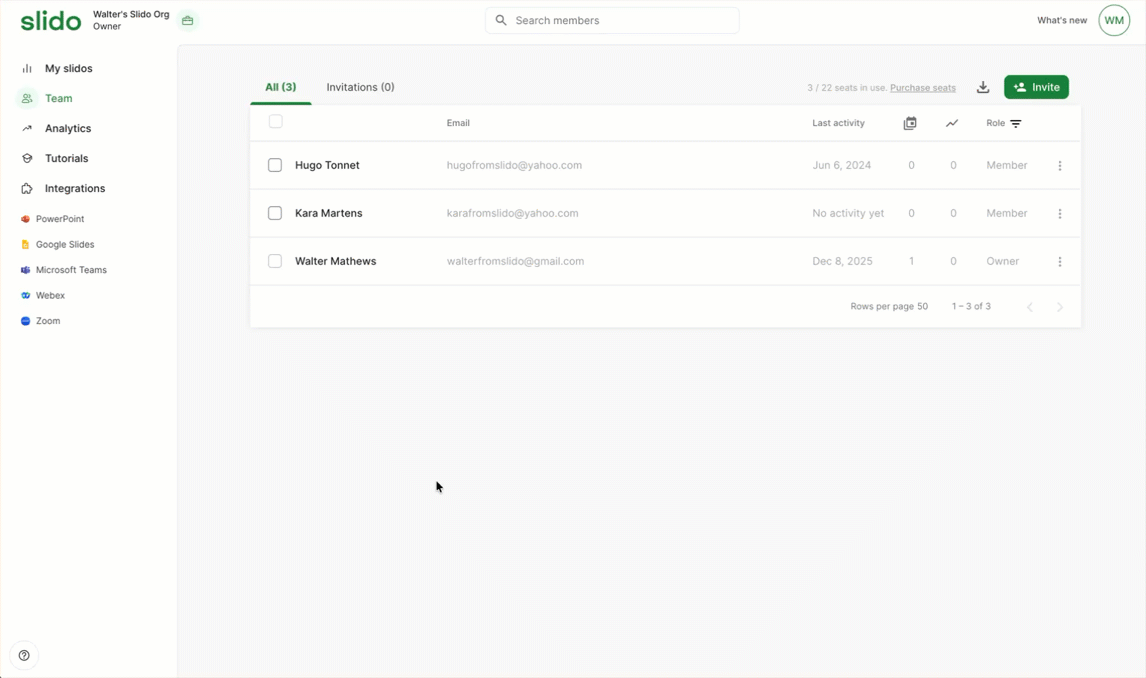Image resolution: width=1146 pixels, height=678 pixels.
Task: Click the Email column header
Action: (458, 123)
